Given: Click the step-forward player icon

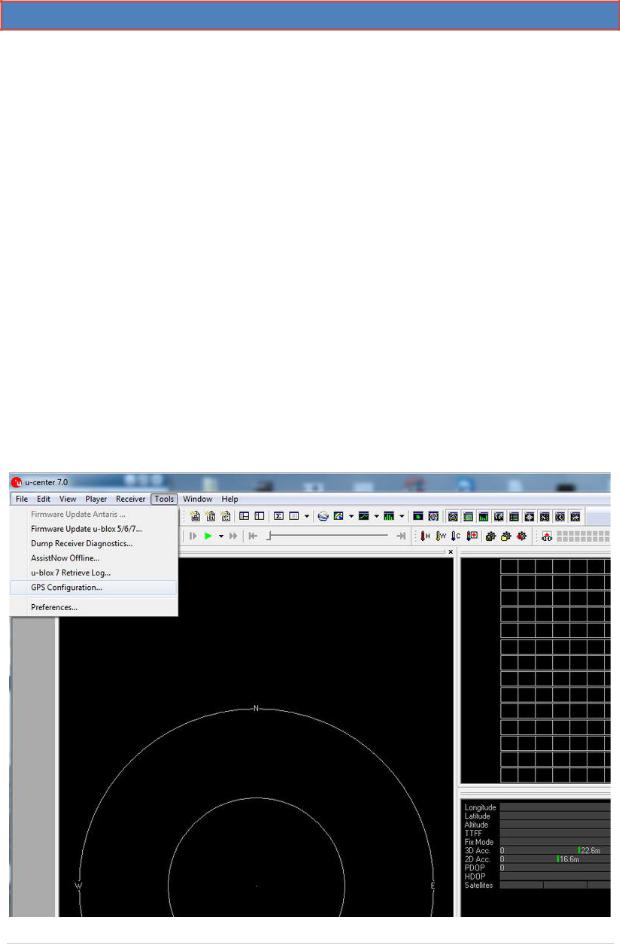Looking at the screenshot, I should (x=193, y=536).
